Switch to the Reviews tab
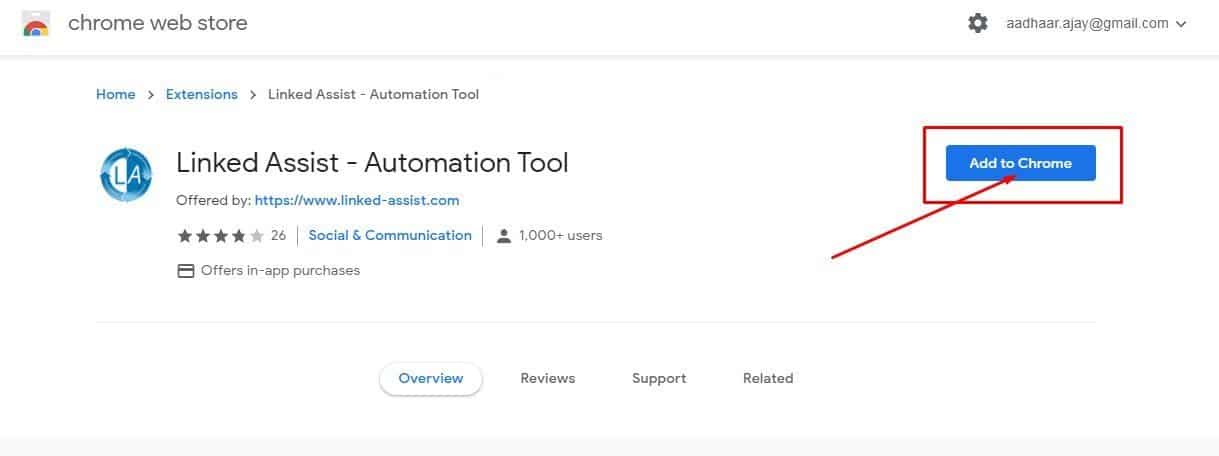 [x=547, y=378]
